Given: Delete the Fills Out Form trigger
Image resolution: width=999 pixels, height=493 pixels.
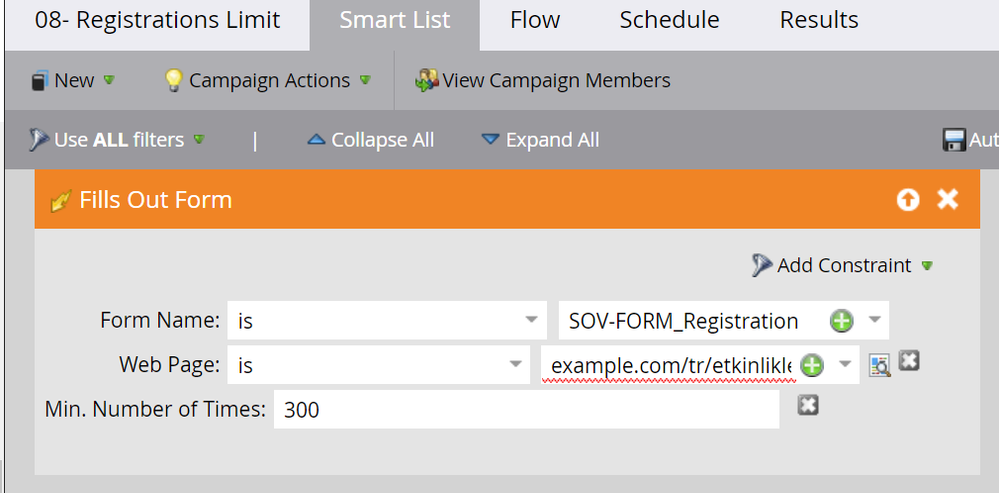Looking at the screenshot, I should click(947, 200).
